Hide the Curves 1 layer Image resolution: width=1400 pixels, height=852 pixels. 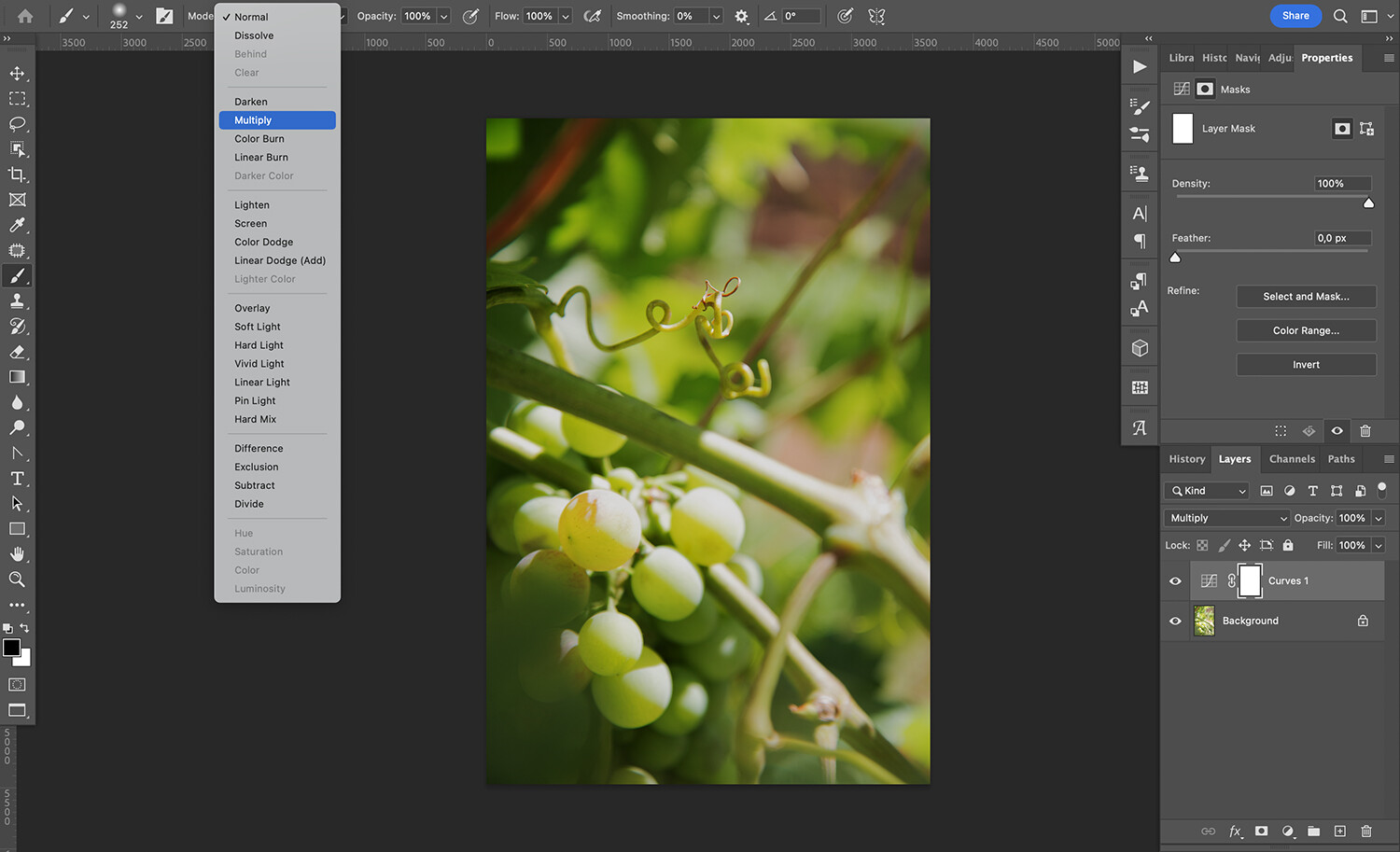pos(1175,581)
